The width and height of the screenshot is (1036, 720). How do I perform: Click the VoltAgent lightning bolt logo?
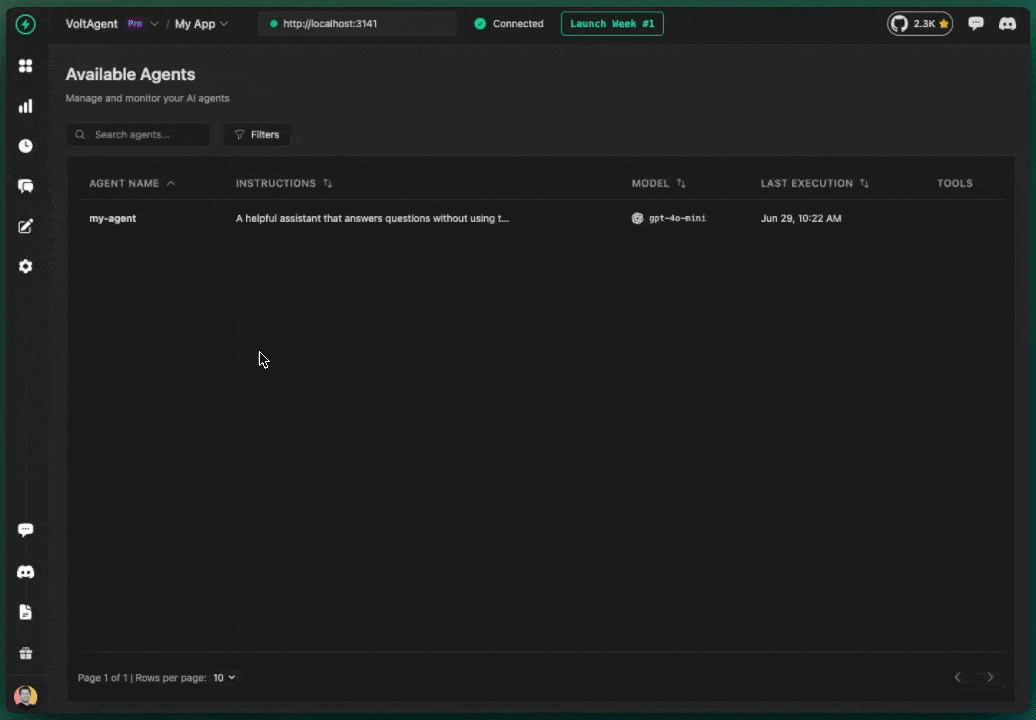(x=25, y=24)
